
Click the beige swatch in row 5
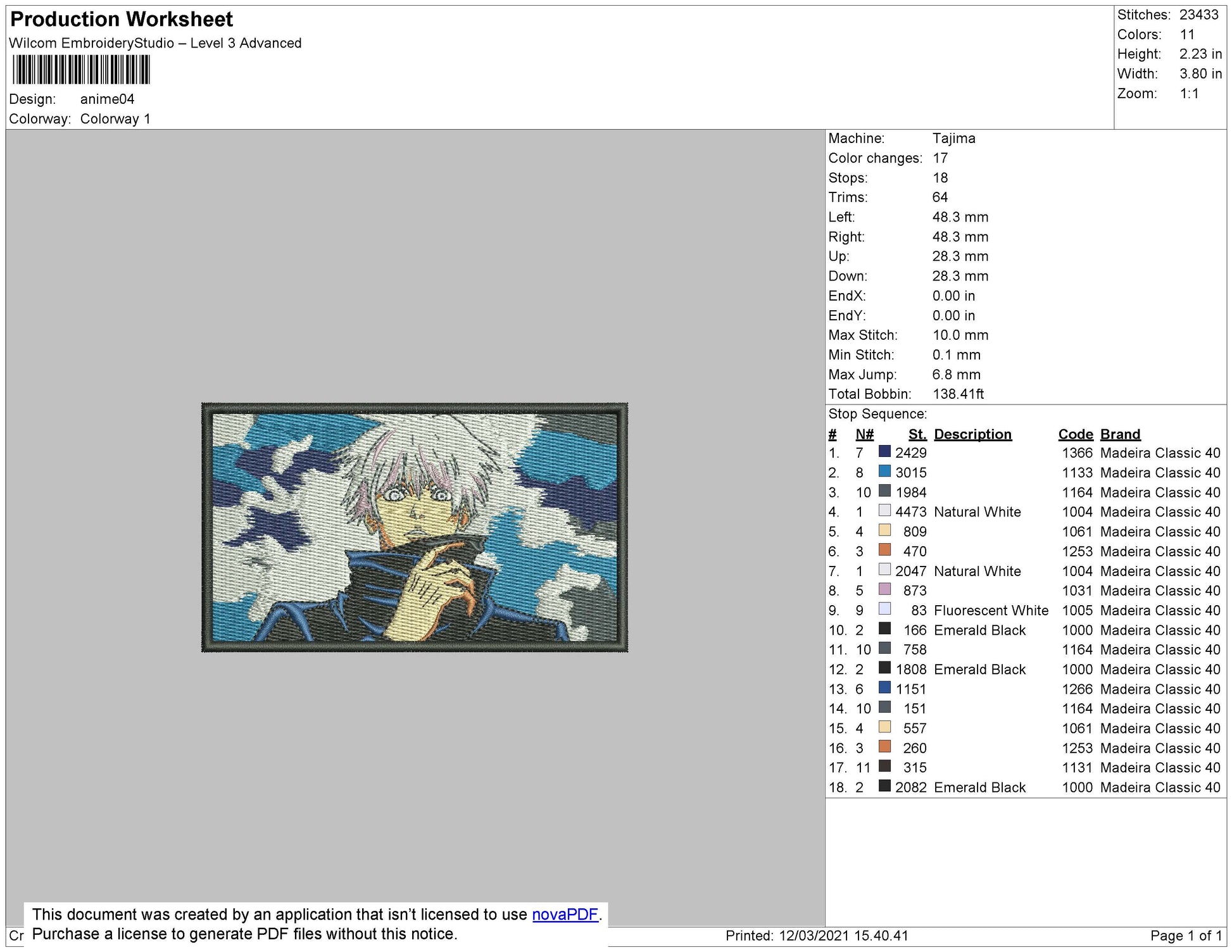(884, 530)
